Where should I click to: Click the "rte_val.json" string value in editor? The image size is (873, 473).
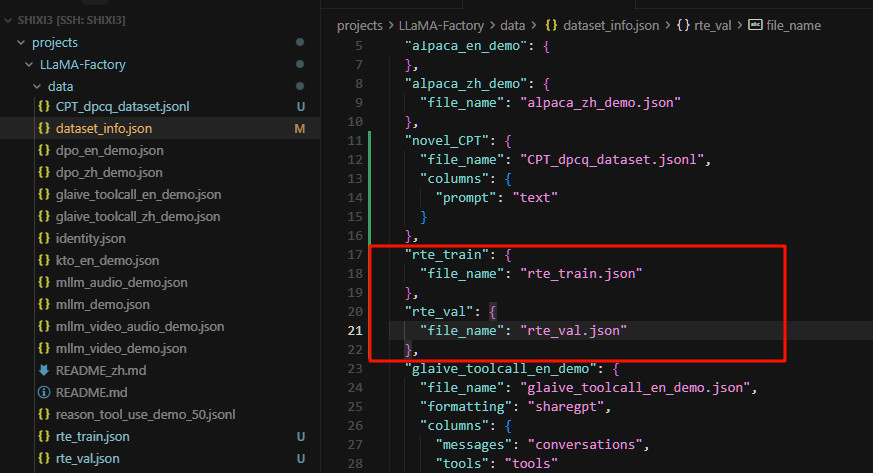click(573, 330)
